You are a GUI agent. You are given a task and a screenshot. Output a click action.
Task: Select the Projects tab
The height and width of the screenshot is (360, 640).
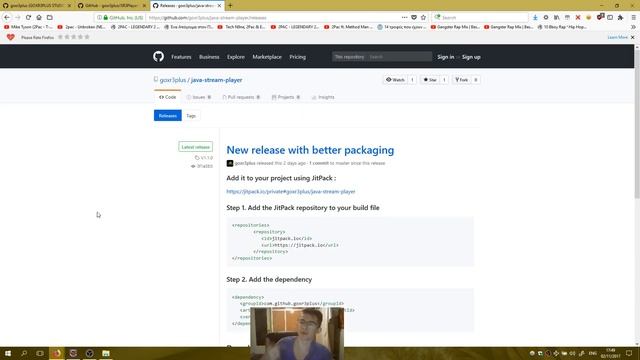pyautogui.click(x=286, y=97)
